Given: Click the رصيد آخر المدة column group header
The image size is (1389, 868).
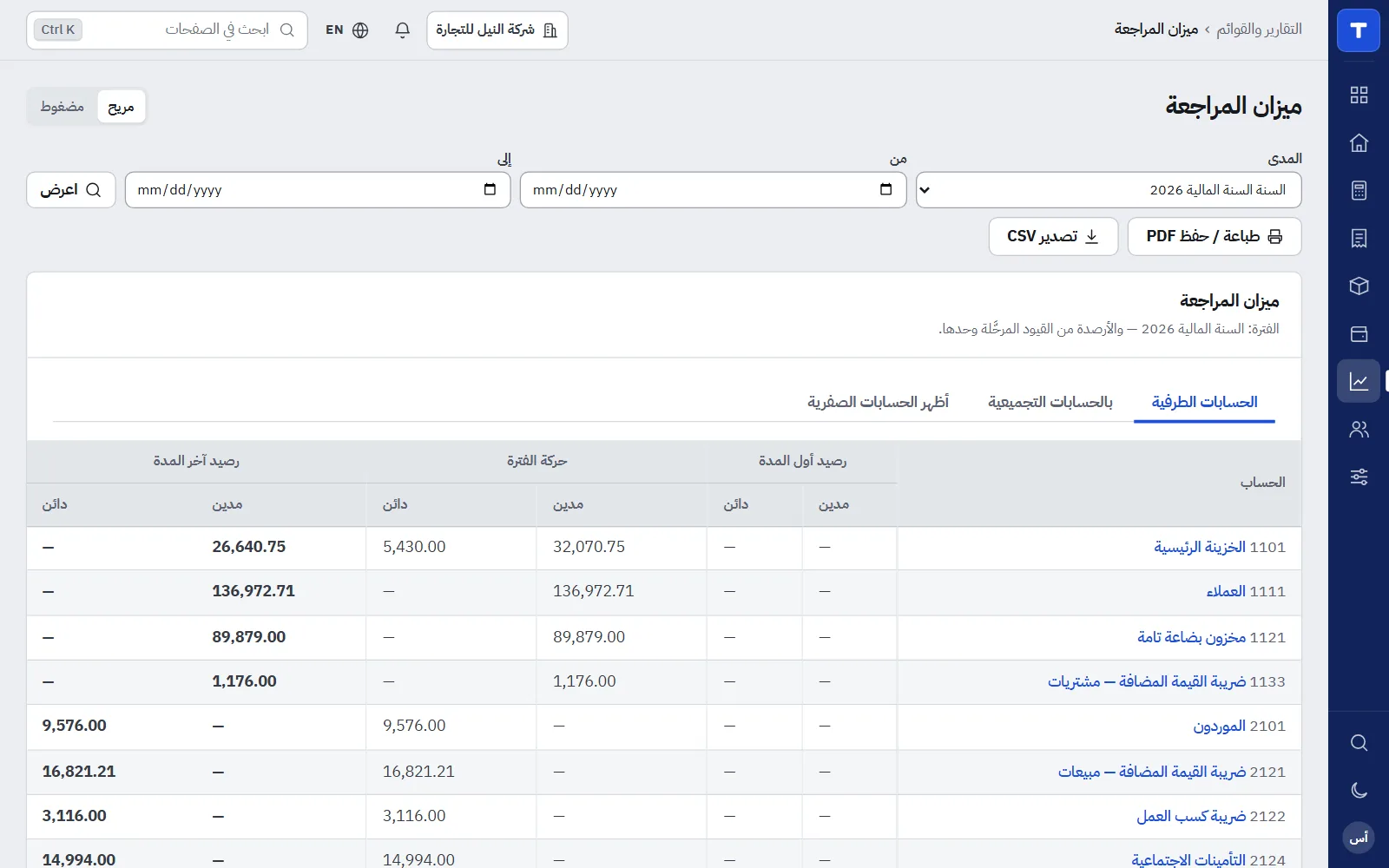Looking at the screenshot, I should coord(196,461).
